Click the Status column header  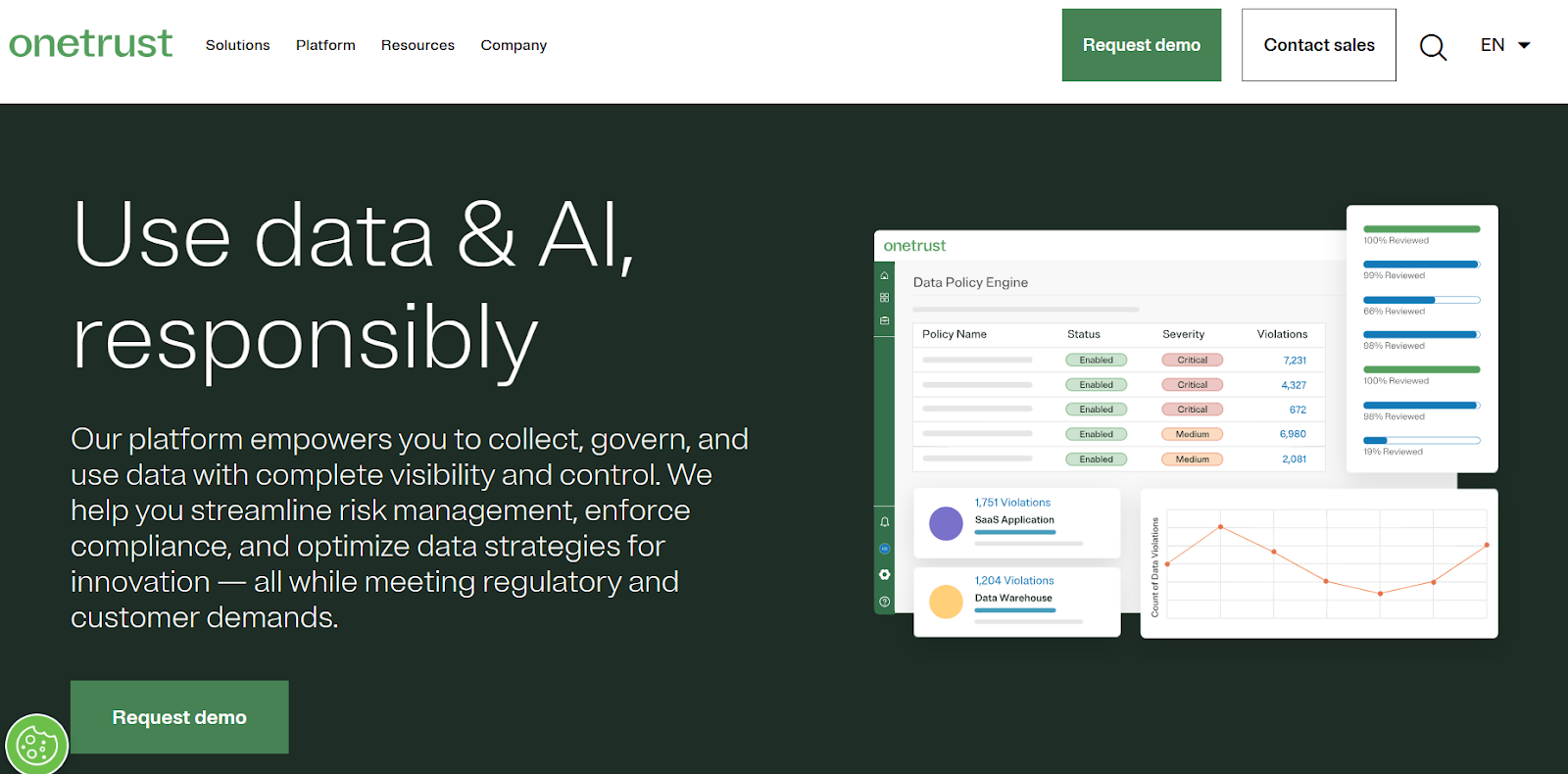tap(1084, 334)
